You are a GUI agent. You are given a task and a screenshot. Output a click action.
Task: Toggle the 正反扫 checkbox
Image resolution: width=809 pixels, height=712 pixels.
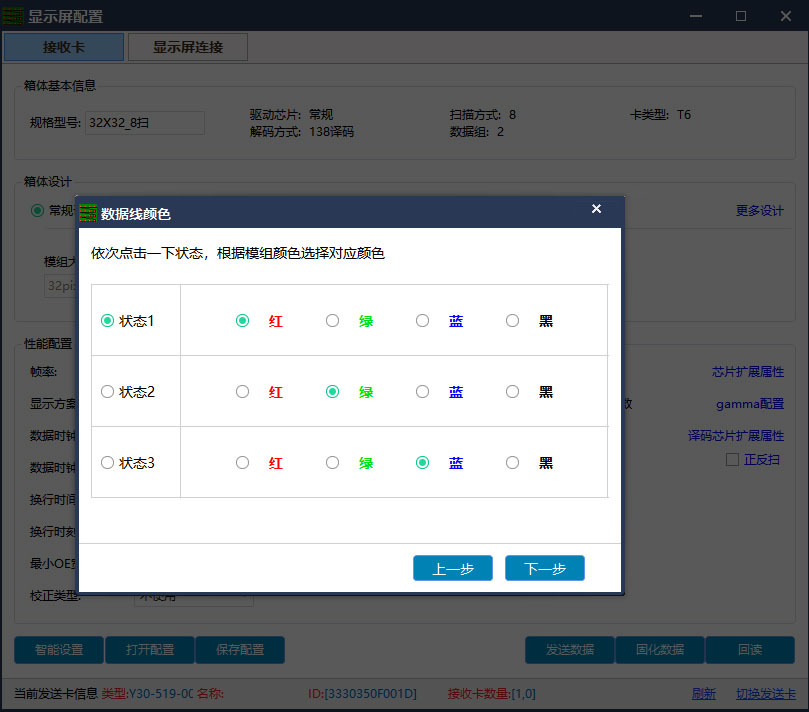(732, 459)
